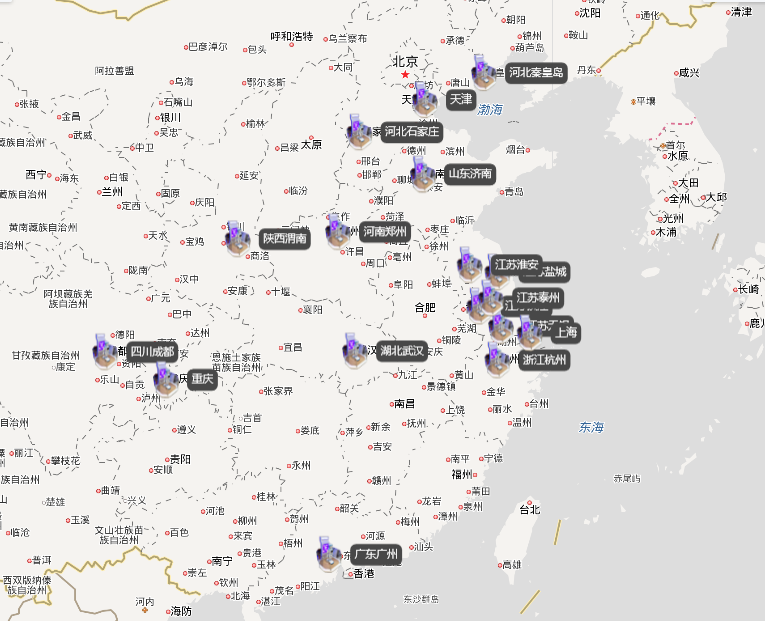Click the 台北 city name
Viewport: 765px width, 621px height.
coord(530,509)
